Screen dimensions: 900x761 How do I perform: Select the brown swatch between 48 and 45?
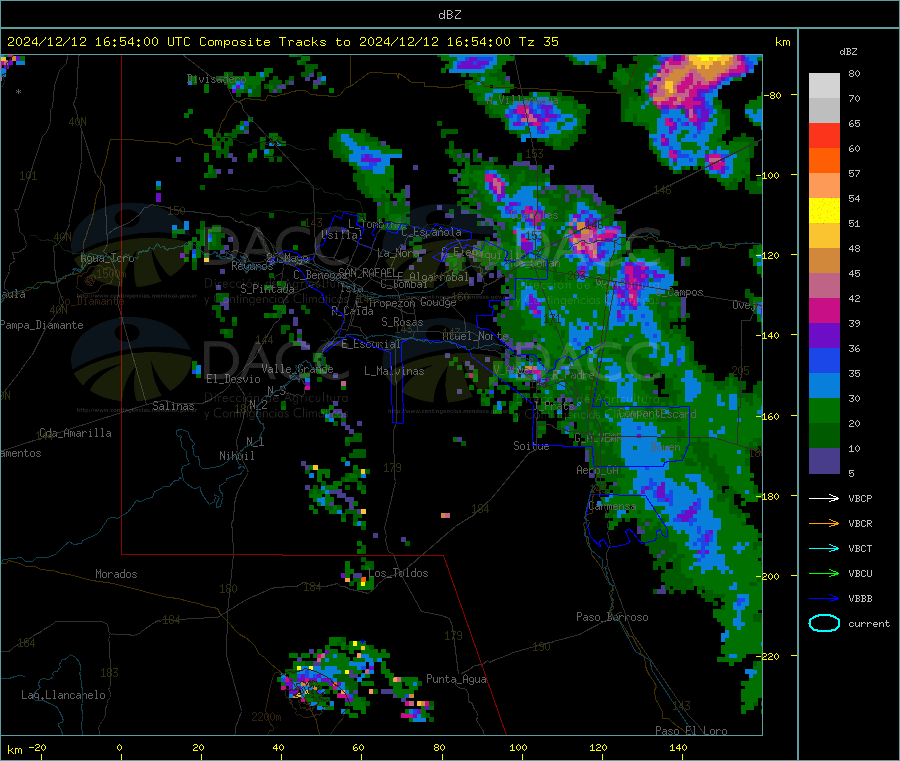tap(824, 261)
